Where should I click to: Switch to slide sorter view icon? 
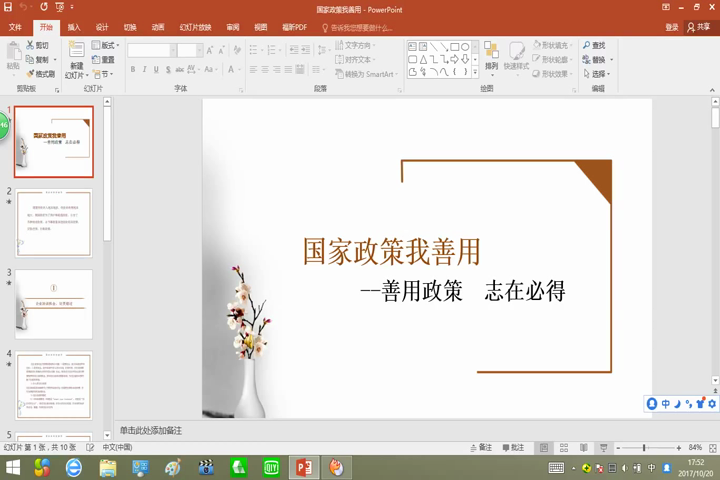[x=563, y=448]
